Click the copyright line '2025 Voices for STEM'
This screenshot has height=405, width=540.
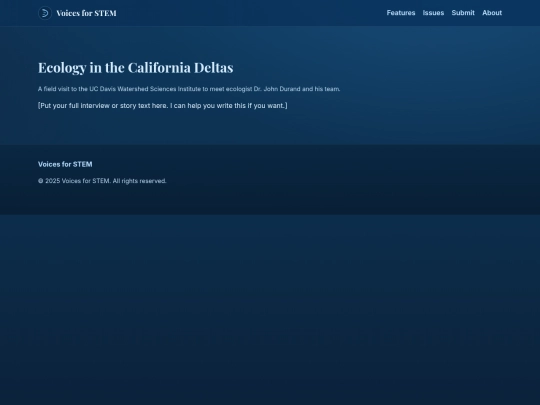pyautogui.click(x=102, y=181)
